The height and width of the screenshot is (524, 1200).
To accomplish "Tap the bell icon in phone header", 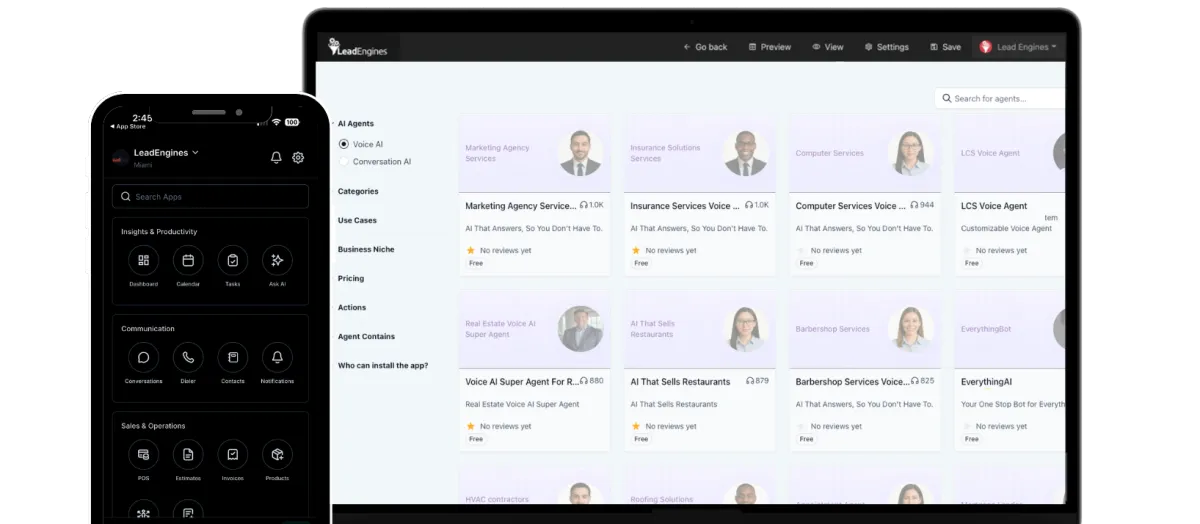I will (276, 157).
